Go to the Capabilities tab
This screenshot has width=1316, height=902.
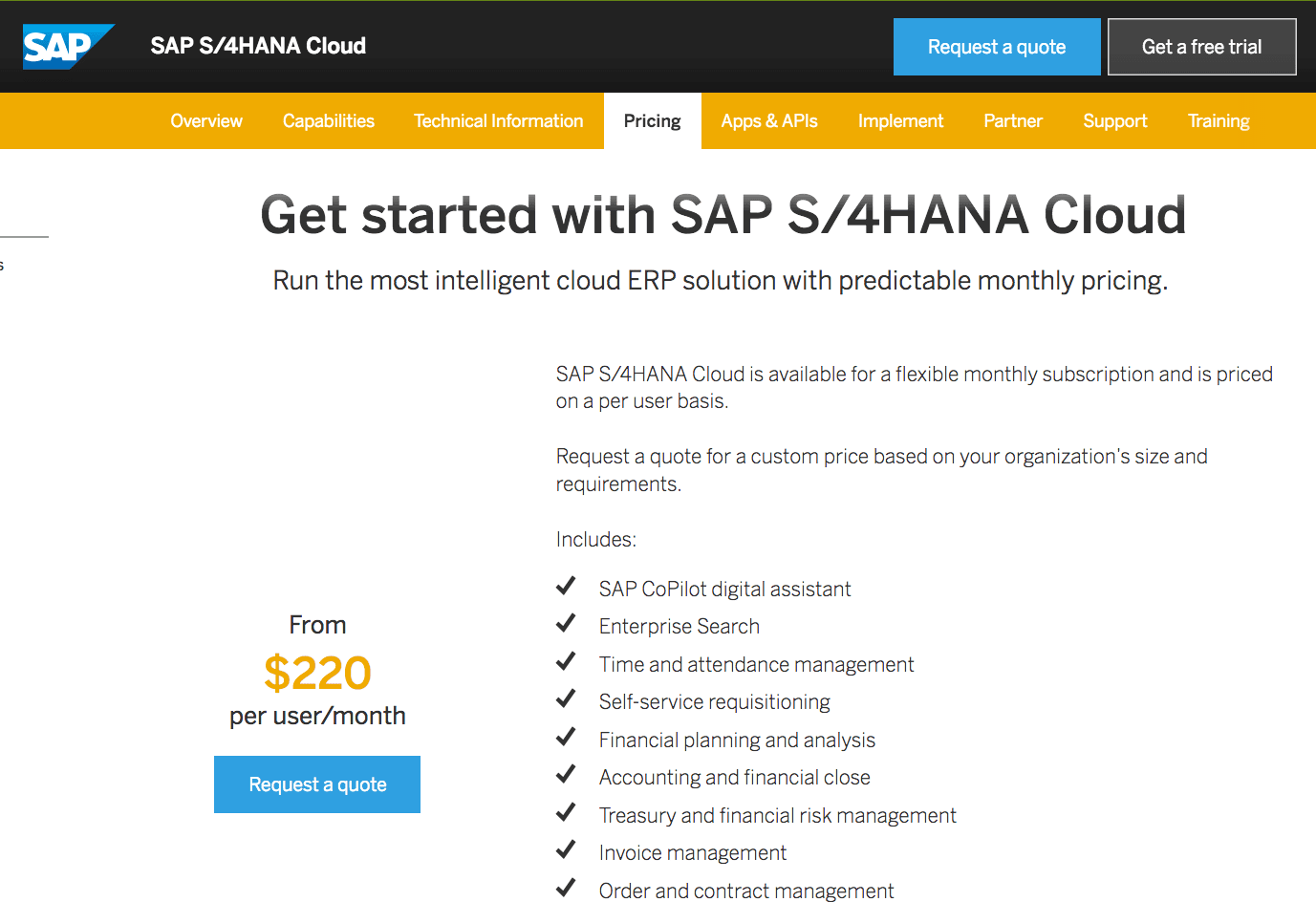tap(329, 121)
